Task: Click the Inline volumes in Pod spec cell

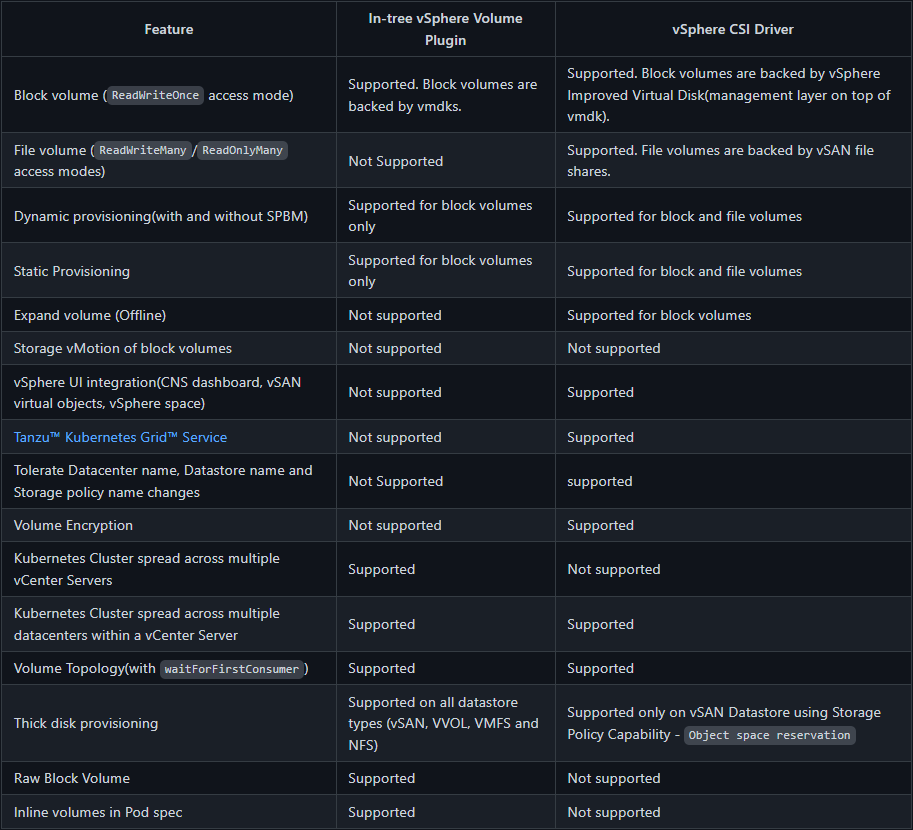Action: point(98,812)
